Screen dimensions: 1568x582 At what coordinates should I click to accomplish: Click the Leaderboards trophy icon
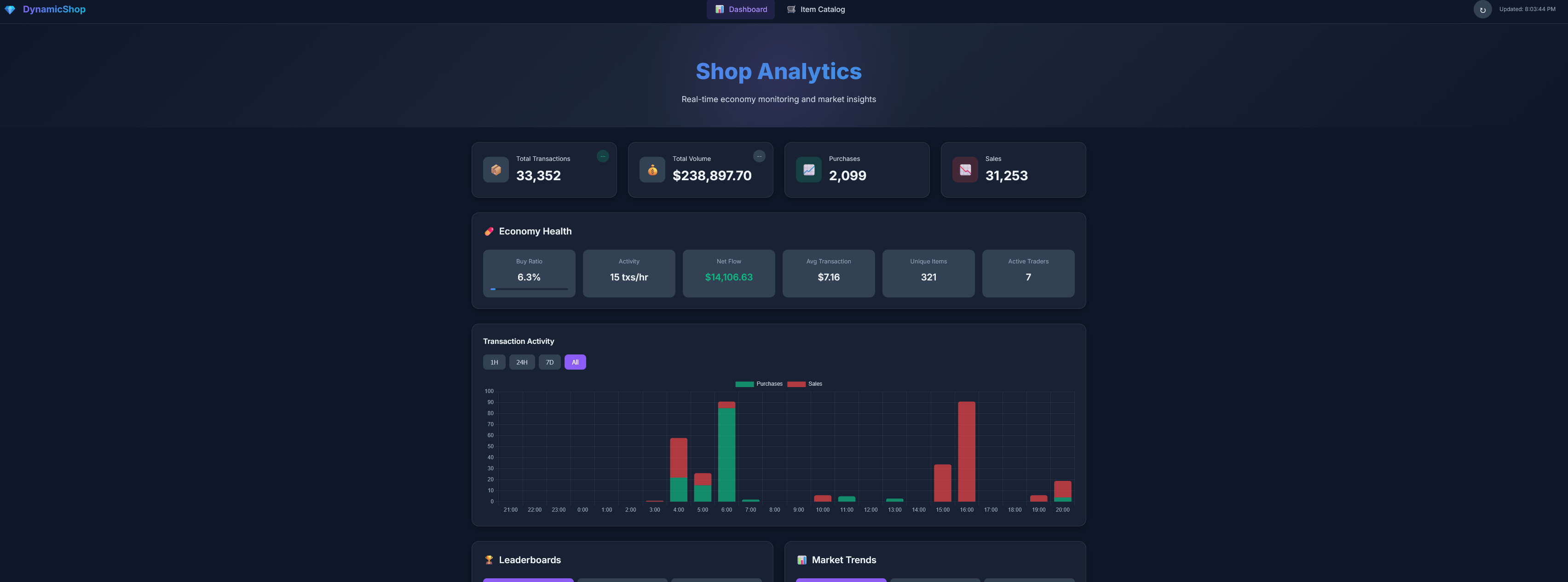tap(489, 560)
